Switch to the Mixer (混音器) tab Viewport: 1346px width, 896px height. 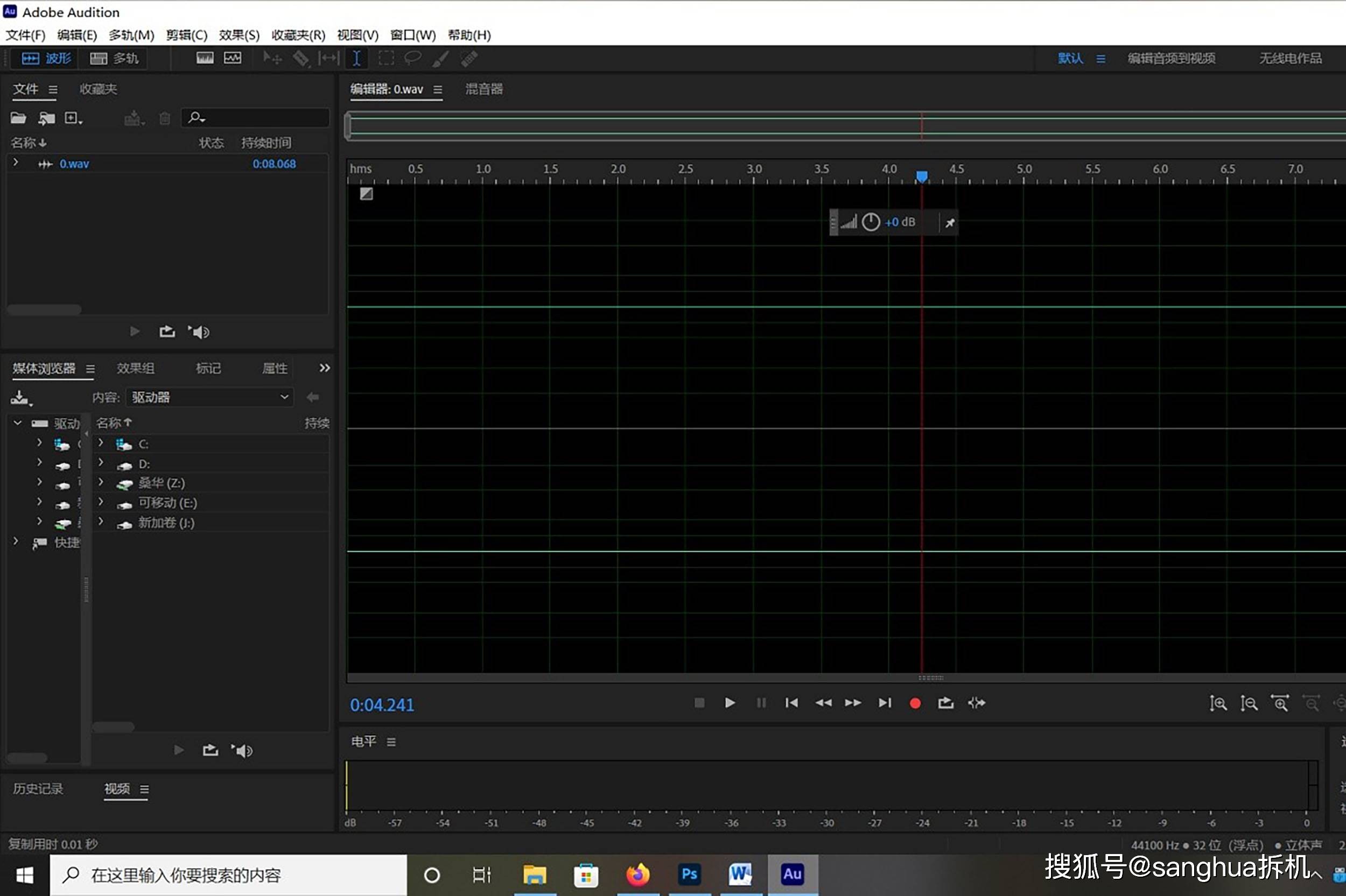(x=483, y=89)
